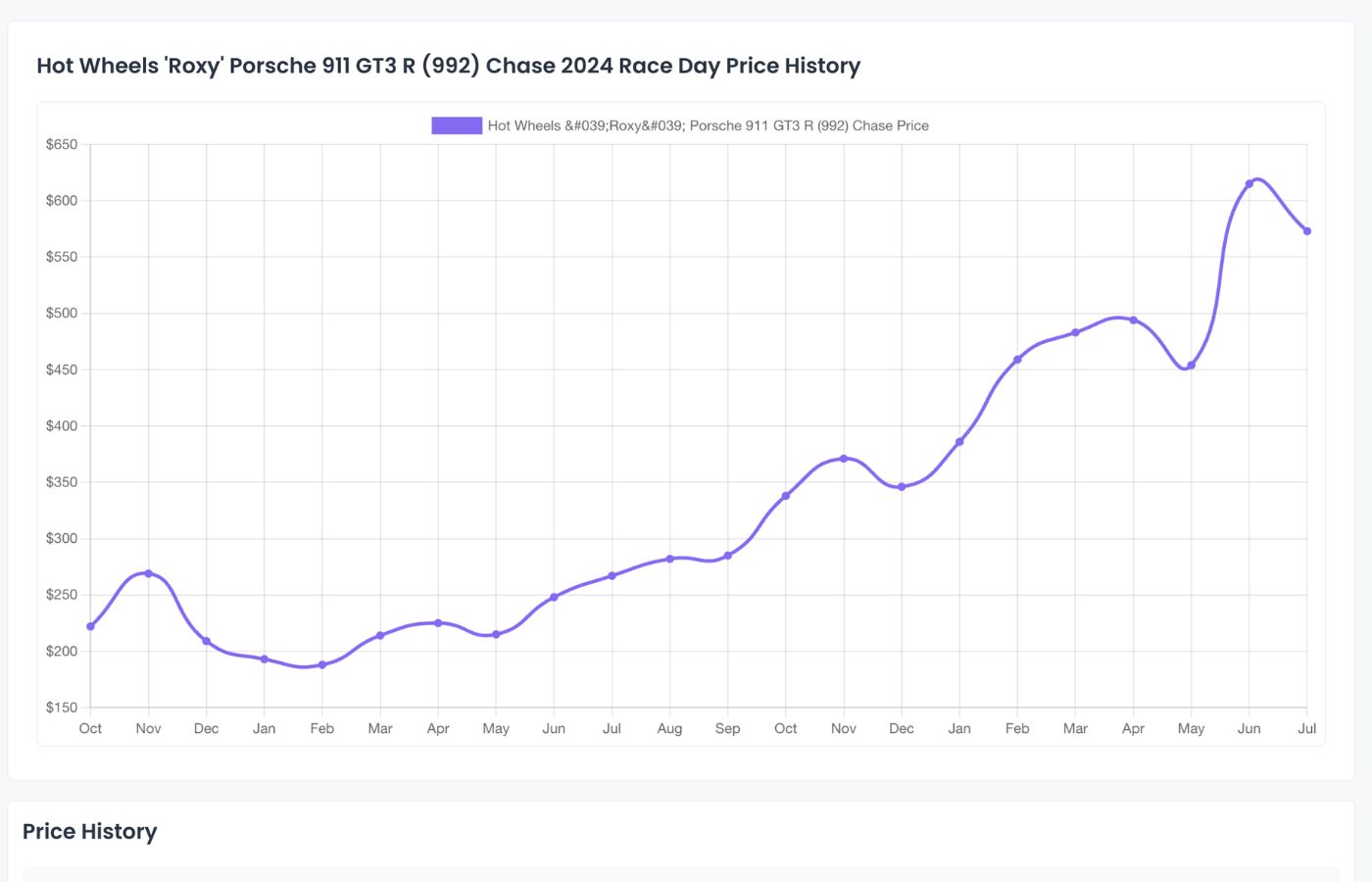1372x882 pixels.
Task: Click the lowest data point near $188
Action: tap(322, 664)
